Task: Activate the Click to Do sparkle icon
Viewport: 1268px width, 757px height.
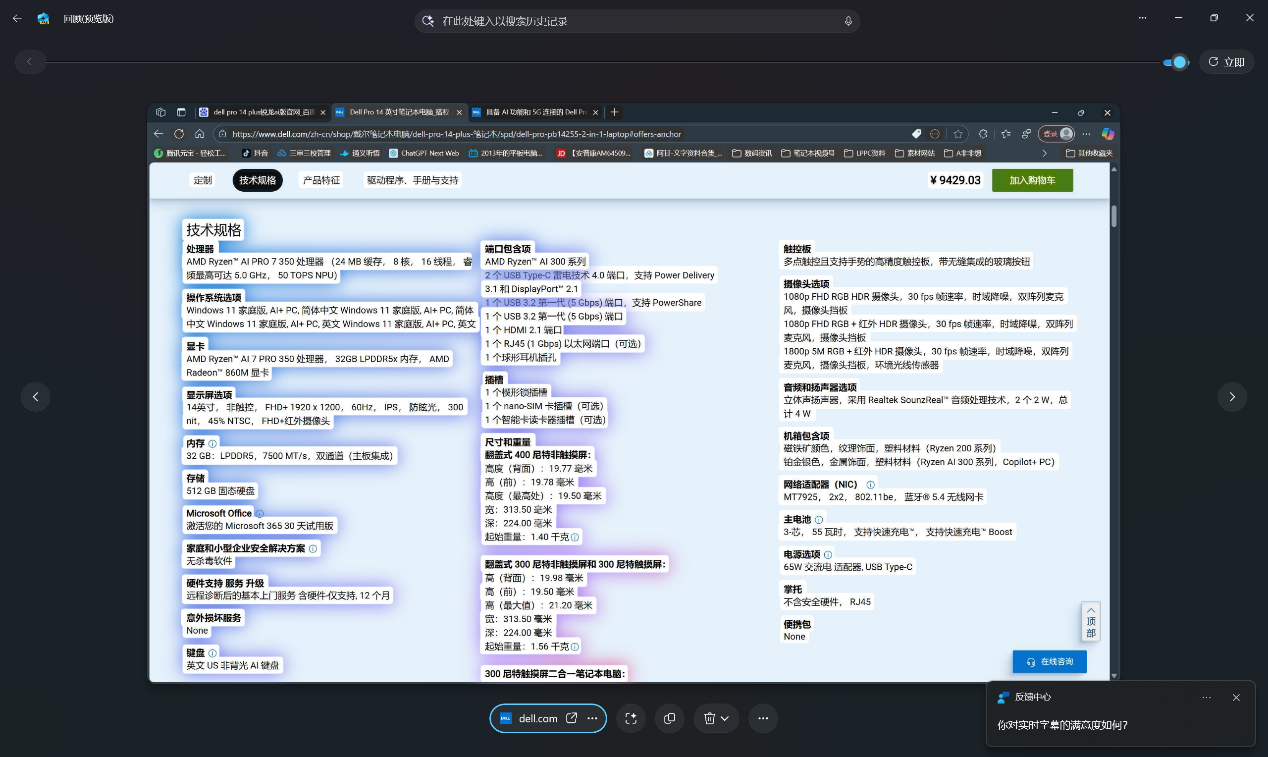Action: [x=631, y=718]
